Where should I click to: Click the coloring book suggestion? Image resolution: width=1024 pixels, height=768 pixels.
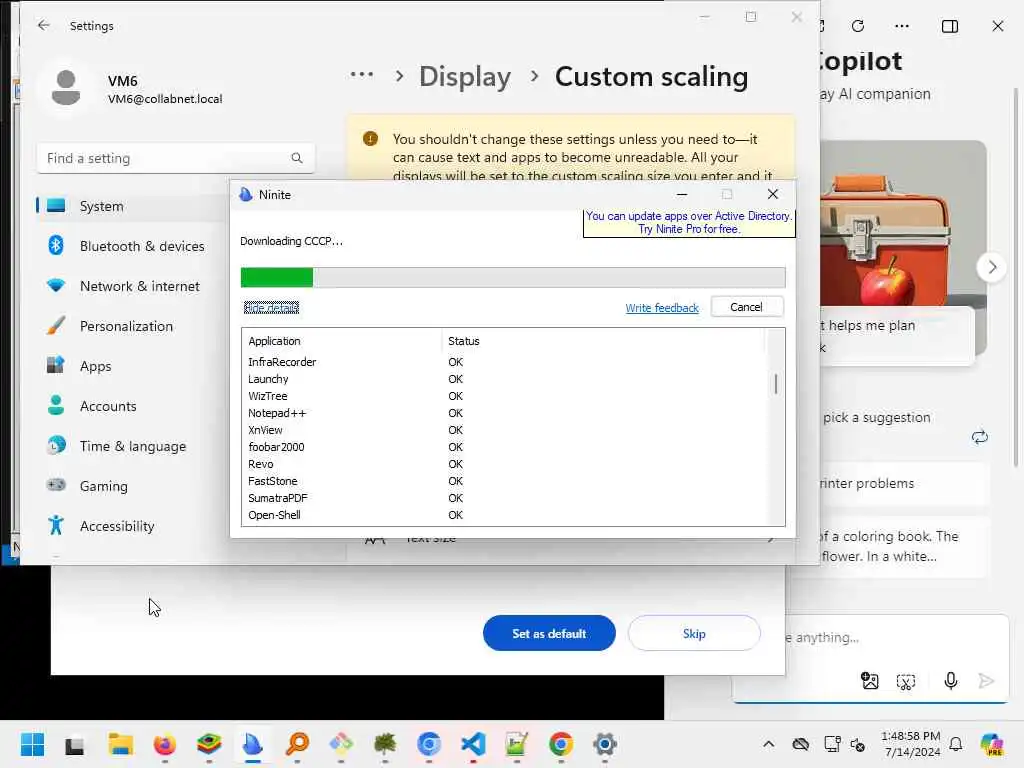[x=903, y=547]
